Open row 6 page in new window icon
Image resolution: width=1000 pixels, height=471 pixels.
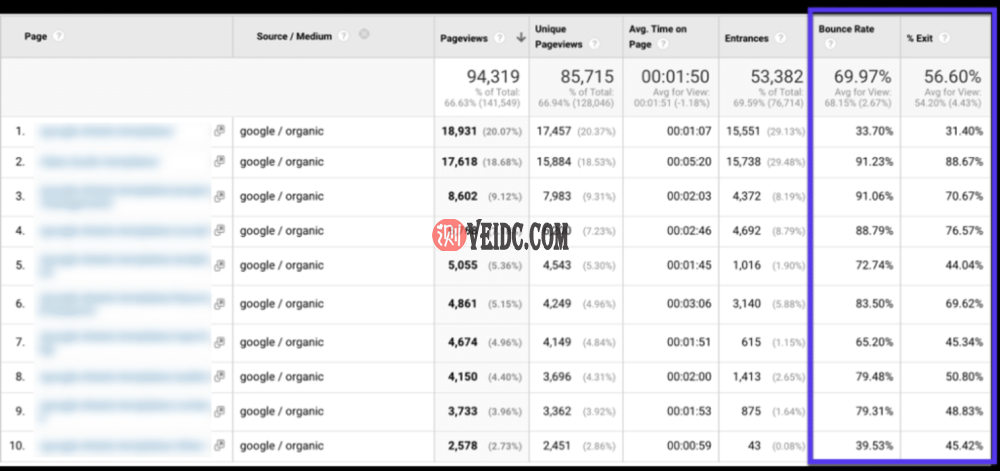(219, 303)
